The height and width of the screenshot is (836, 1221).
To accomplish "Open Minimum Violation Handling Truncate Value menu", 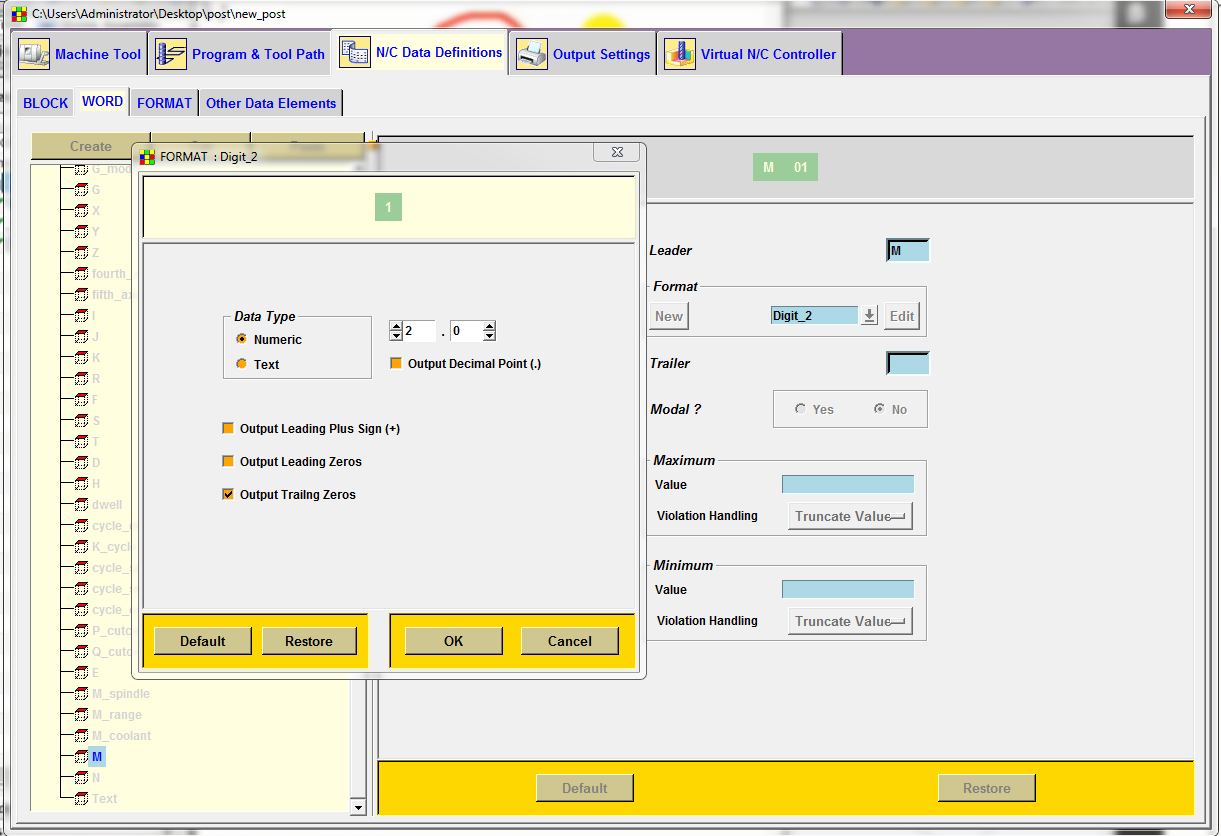I will click(x=851, y=621).
